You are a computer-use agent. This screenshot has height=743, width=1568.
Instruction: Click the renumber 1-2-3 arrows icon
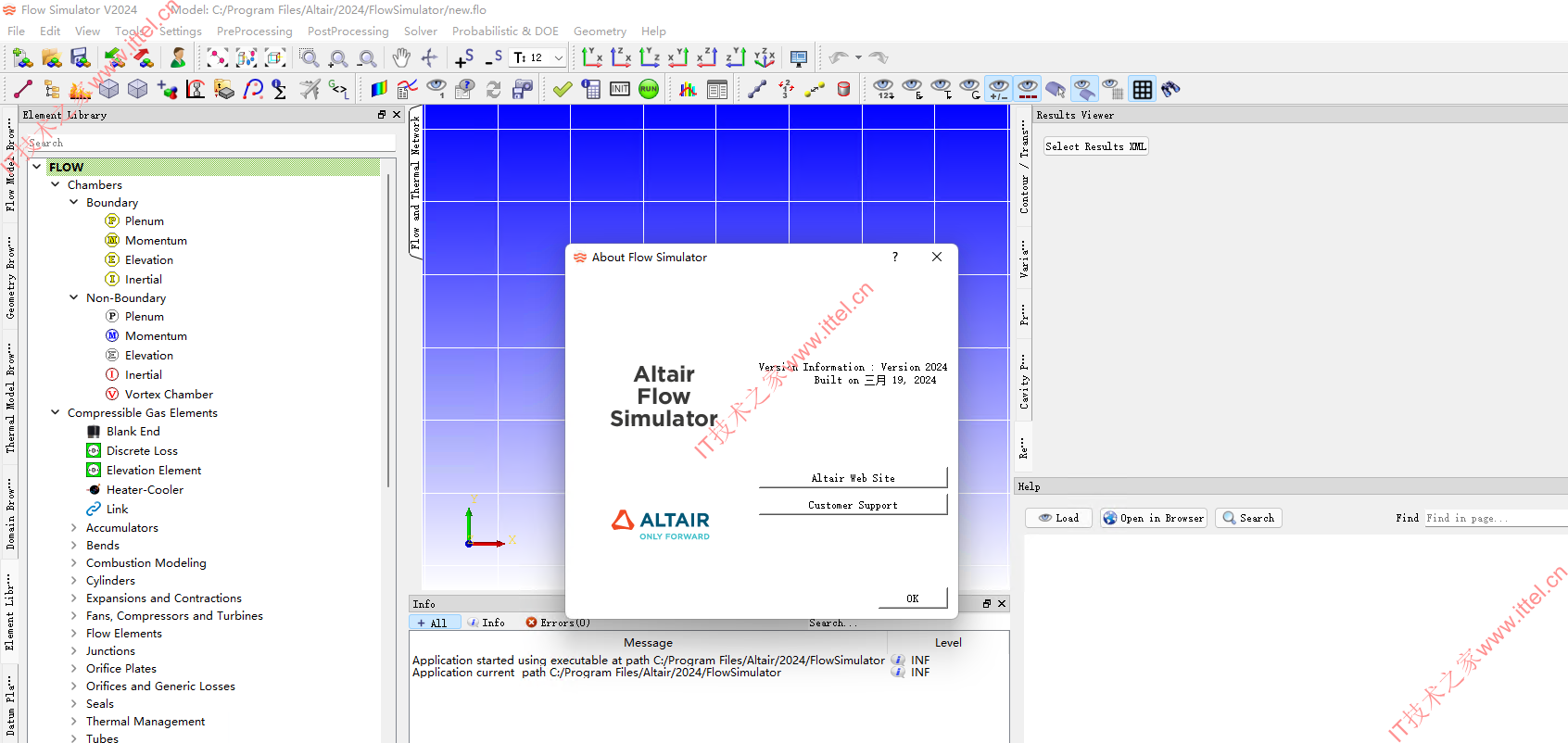click(x=786, y=89)
